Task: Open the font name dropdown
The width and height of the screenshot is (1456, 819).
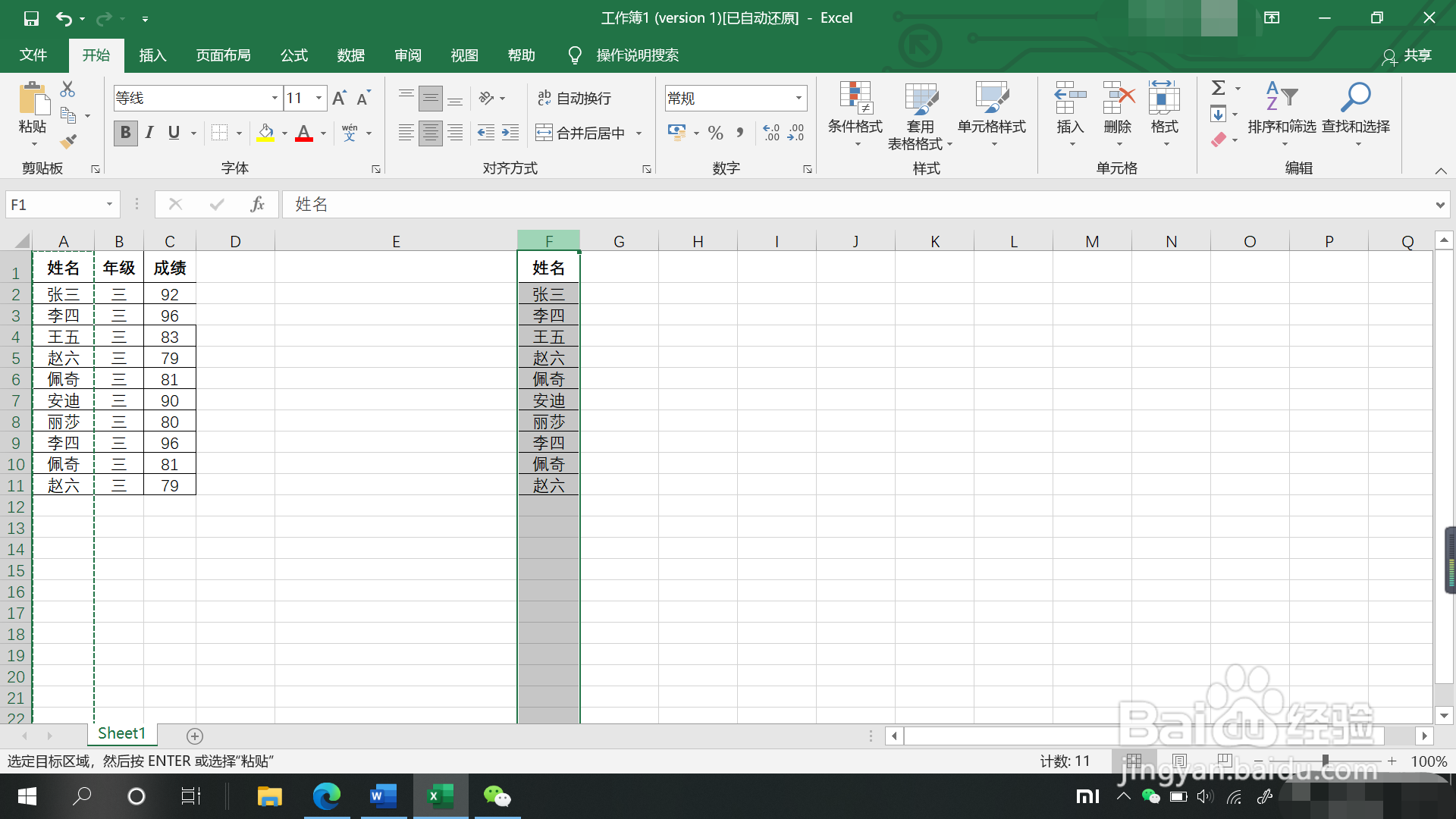Action: pyautogui.click(x=275, y=98)
